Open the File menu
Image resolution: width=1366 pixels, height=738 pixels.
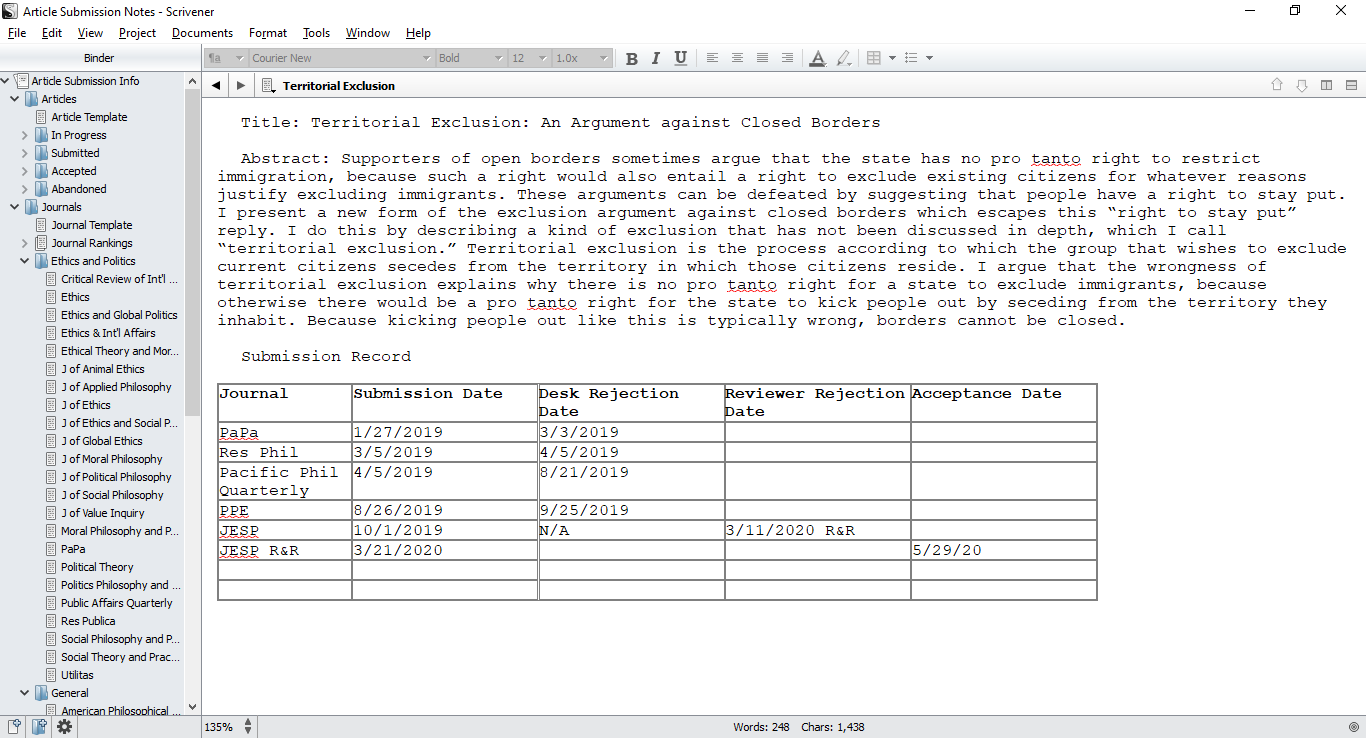[17, 33]
